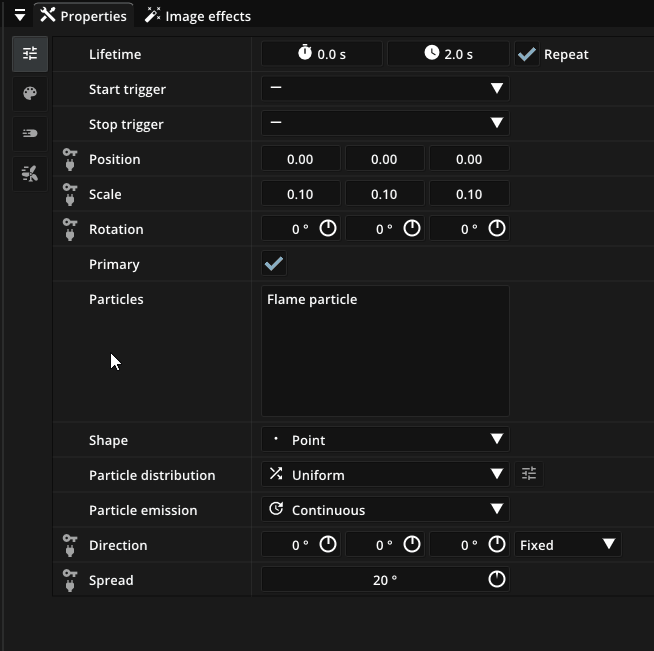
Task: Open the fan forces sidebar section icon
Action: (30, 173)
